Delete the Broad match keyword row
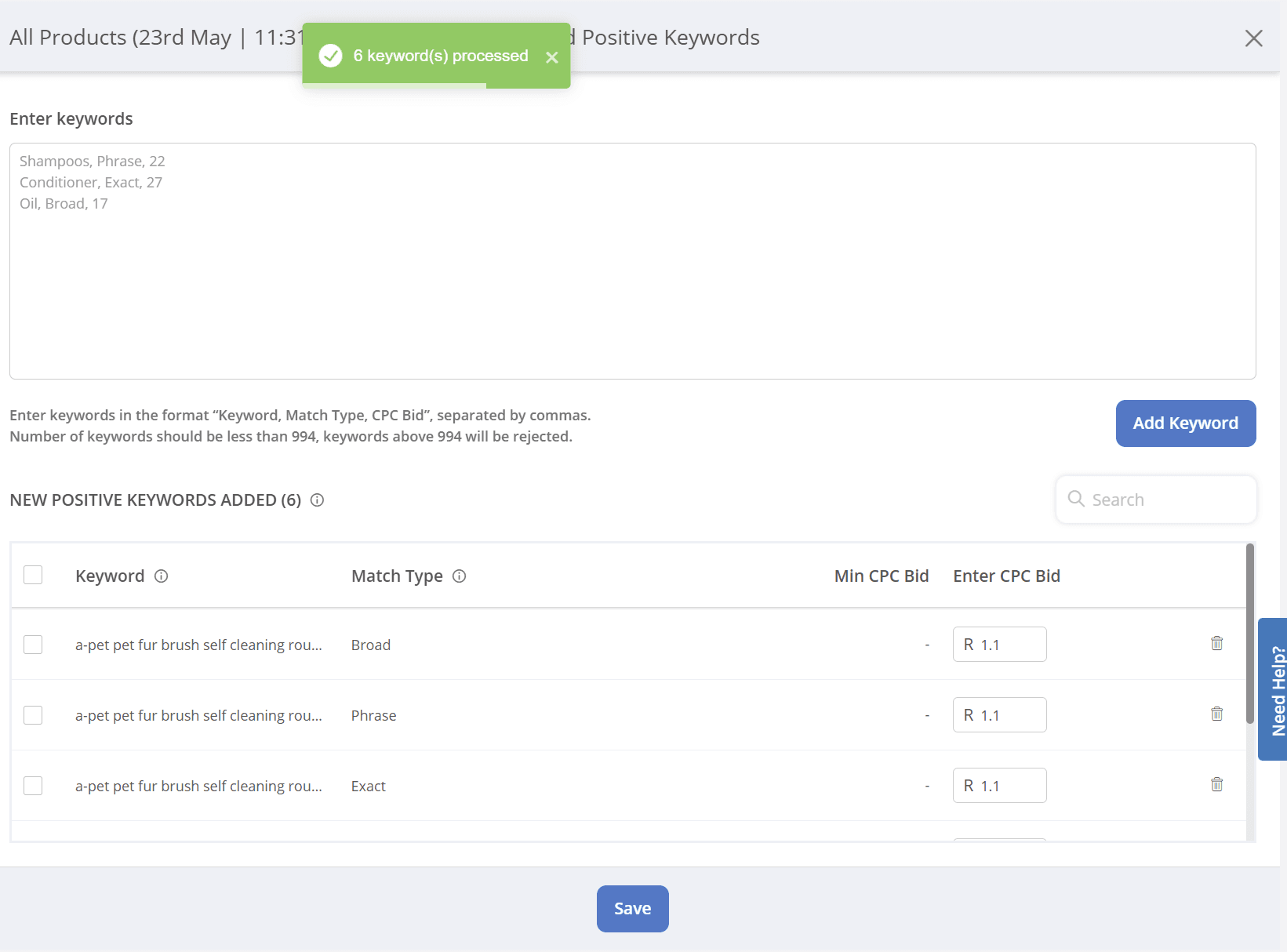This screenshot has height=952, width=1287. point(1216,644)
